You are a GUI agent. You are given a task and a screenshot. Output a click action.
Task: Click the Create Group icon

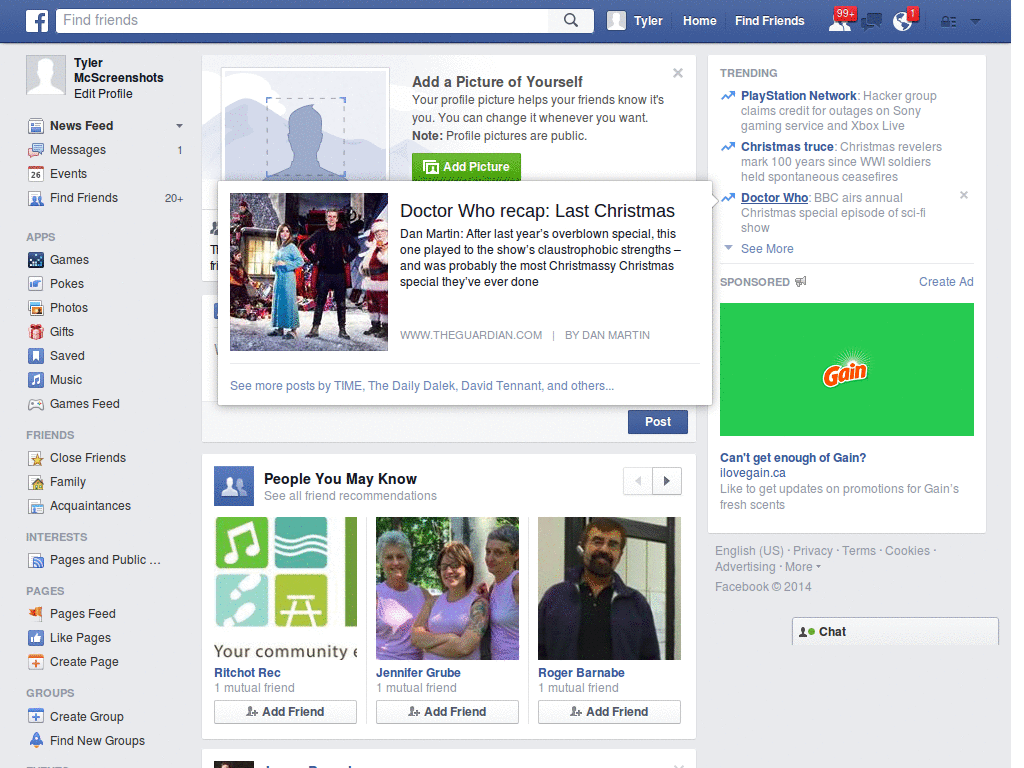[36, 716]
